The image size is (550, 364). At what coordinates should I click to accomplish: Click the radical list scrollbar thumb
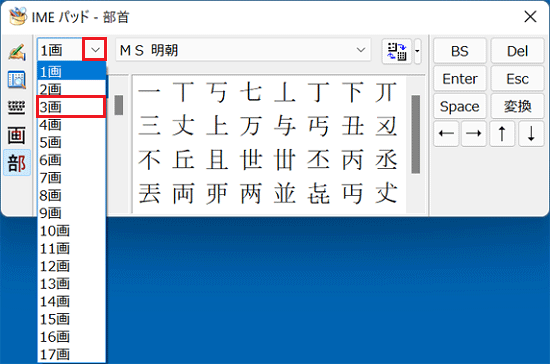(x=119, y=105)
